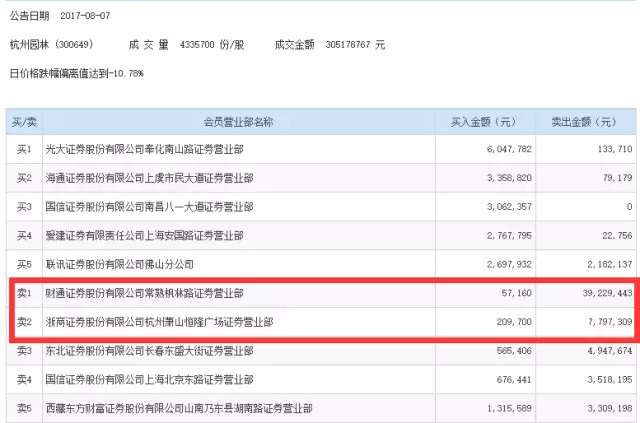Select the 卖5 row label cell
The image size is (640, 423).
click(x=25, y=410)
